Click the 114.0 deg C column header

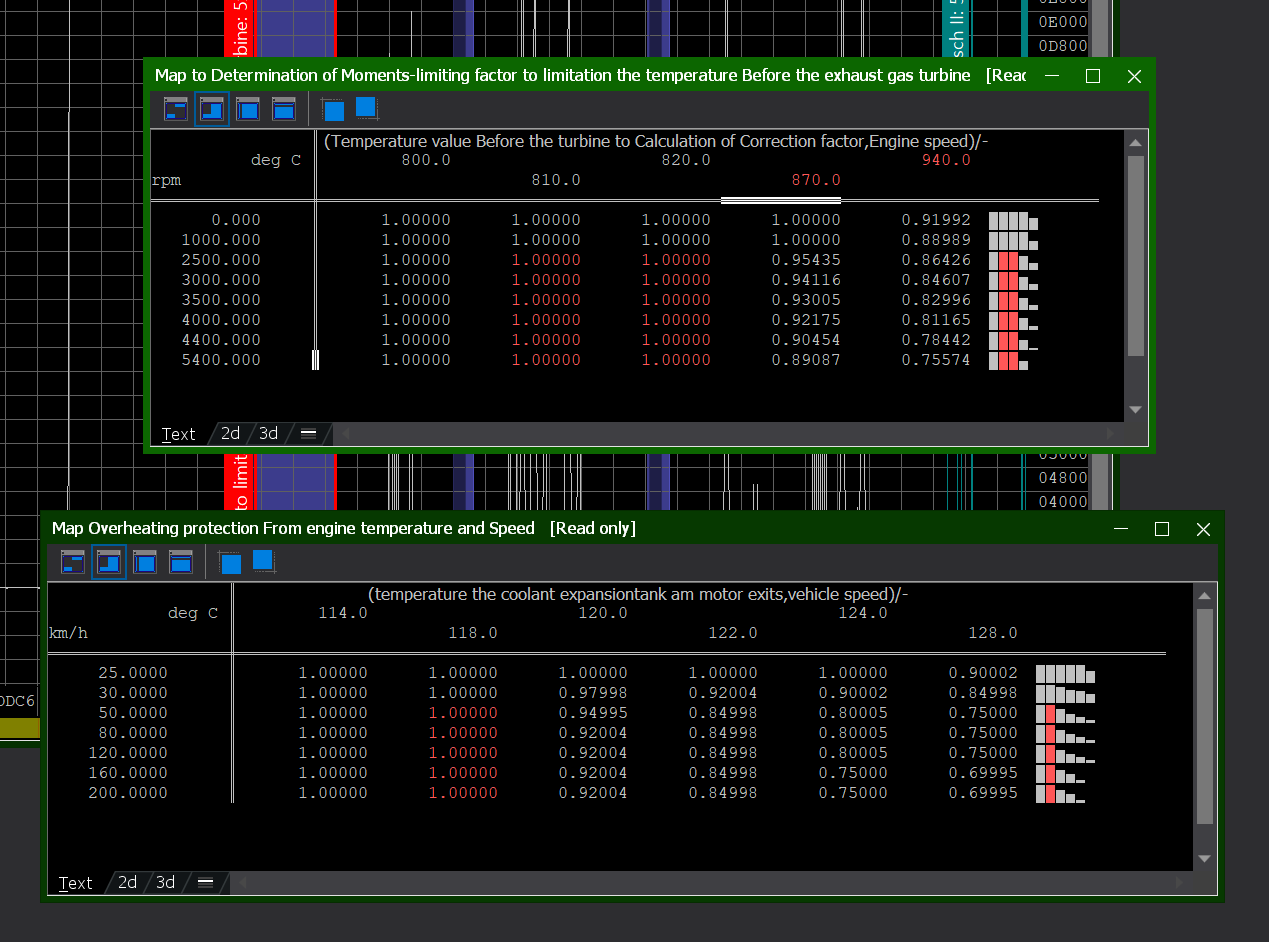tap(343, 613)
